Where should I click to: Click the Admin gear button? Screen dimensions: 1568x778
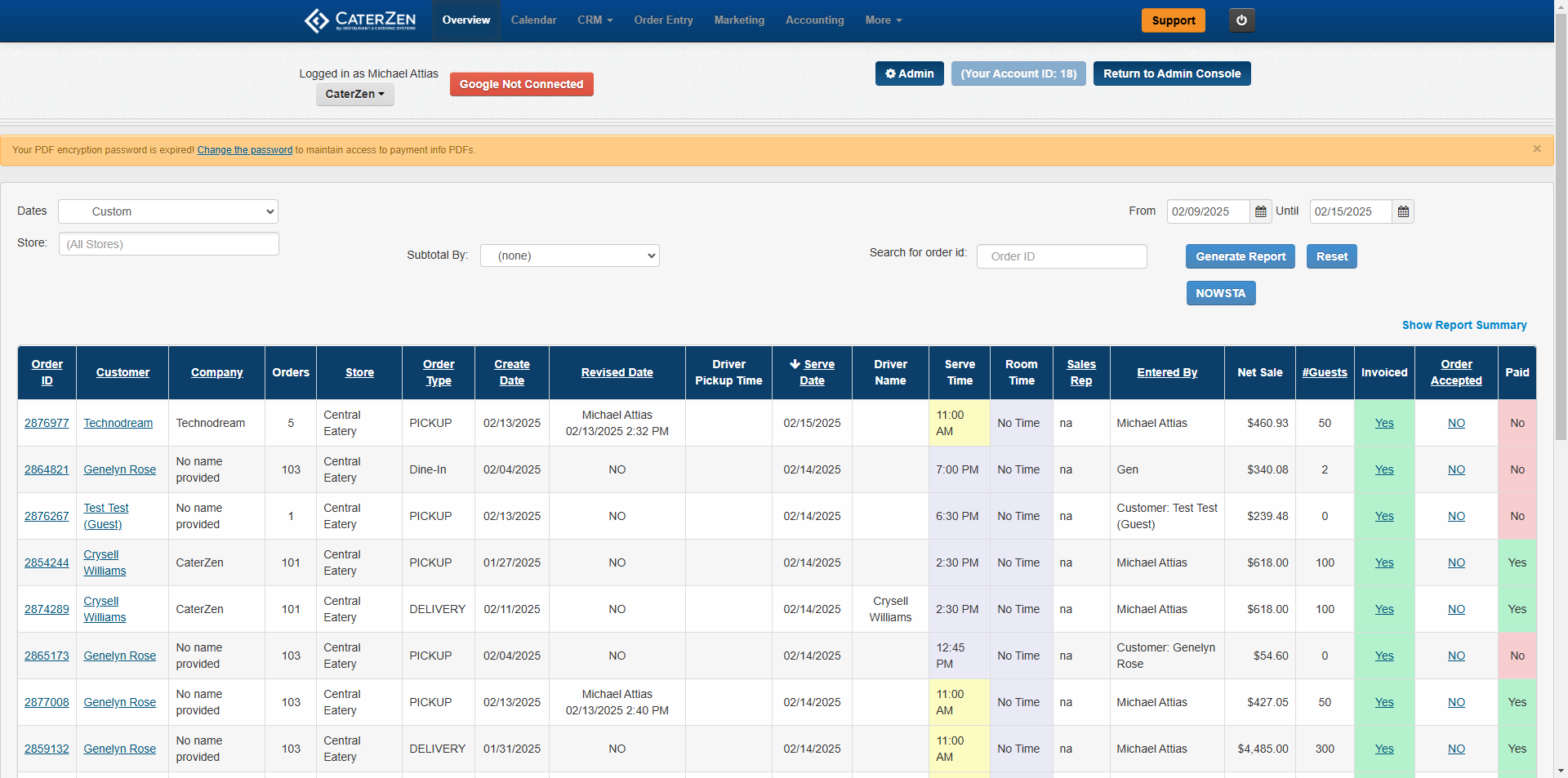click(x=909, y=73)
